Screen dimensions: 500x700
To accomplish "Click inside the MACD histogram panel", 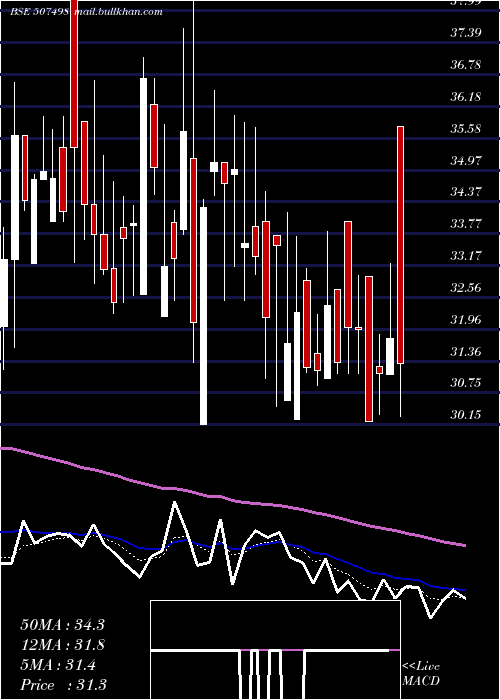I will [275, 650].
